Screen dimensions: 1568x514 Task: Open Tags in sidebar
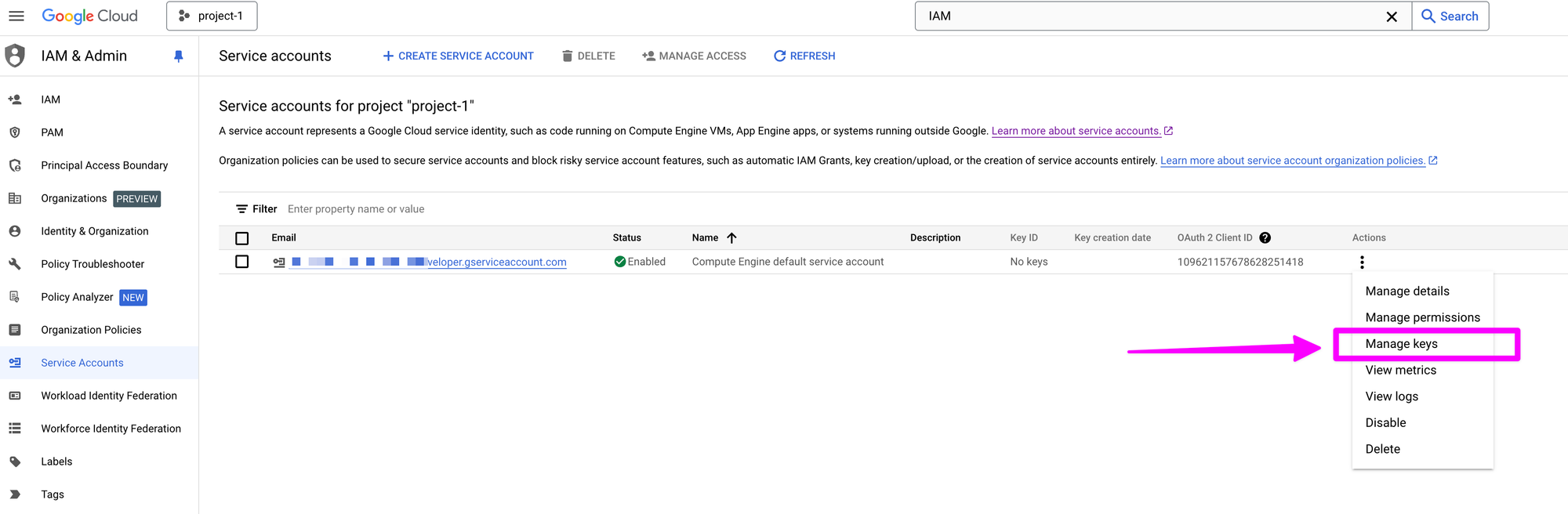point(53,494)
